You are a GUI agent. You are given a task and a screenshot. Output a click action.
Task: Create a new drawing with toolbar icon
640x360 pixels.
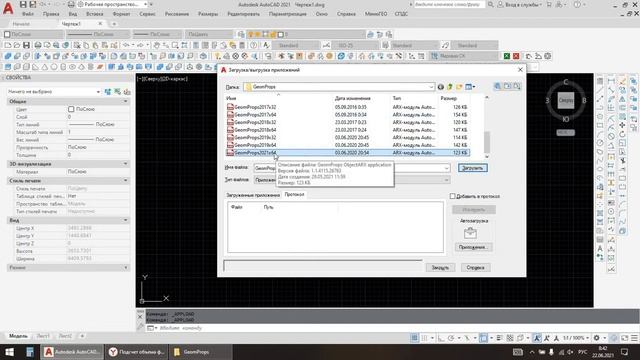pyautogui.click(x=8, y=45)
